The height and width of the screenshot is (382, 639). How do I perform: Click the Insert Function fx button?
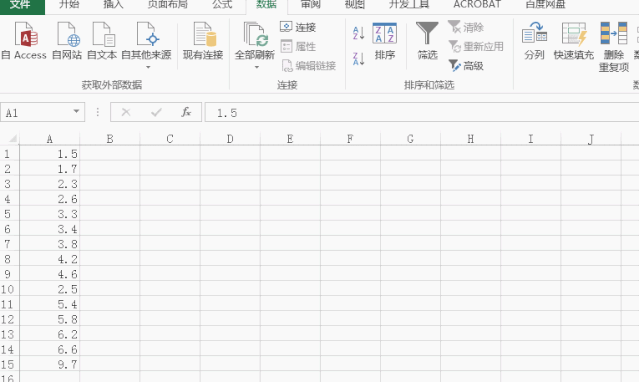coord(186,113)
